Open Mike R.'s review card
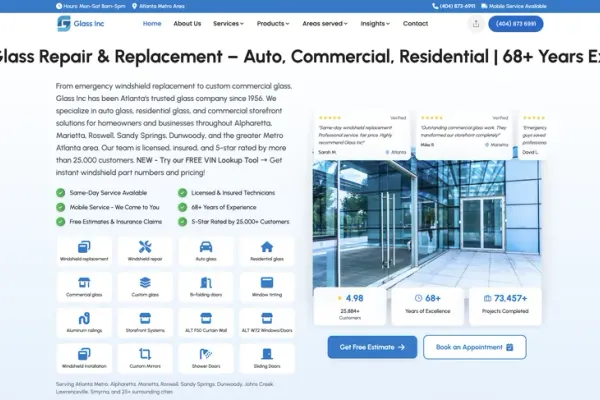 [x=464, y=134]
